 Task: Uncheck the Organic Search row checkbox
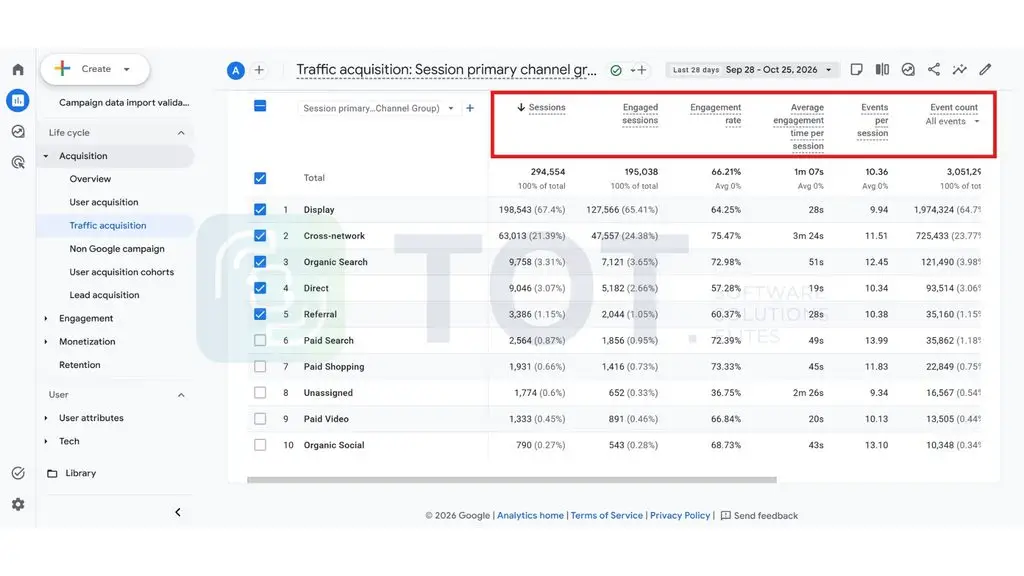pyautogui.click(x=260, y=262)
